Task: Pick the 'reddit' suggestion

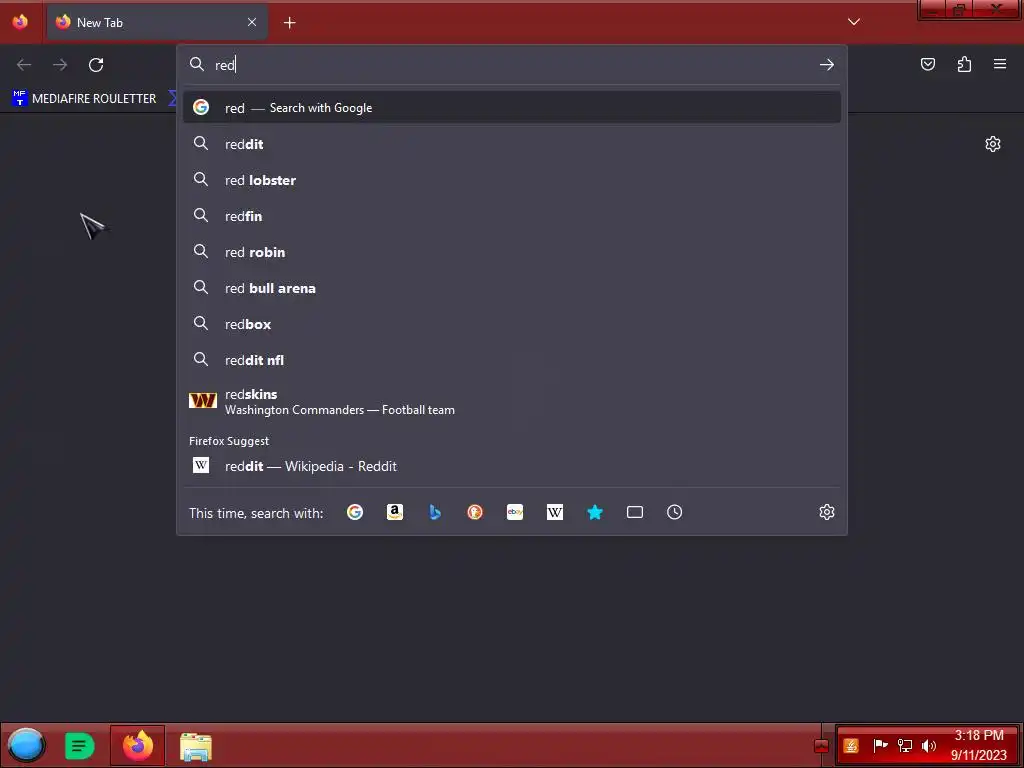Action: 512,144
